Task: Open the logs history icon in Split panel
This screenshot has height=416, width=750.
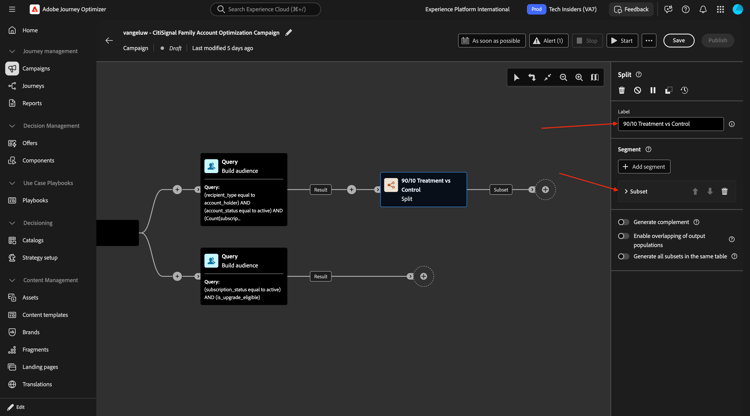Action: [x=684, y=90]
